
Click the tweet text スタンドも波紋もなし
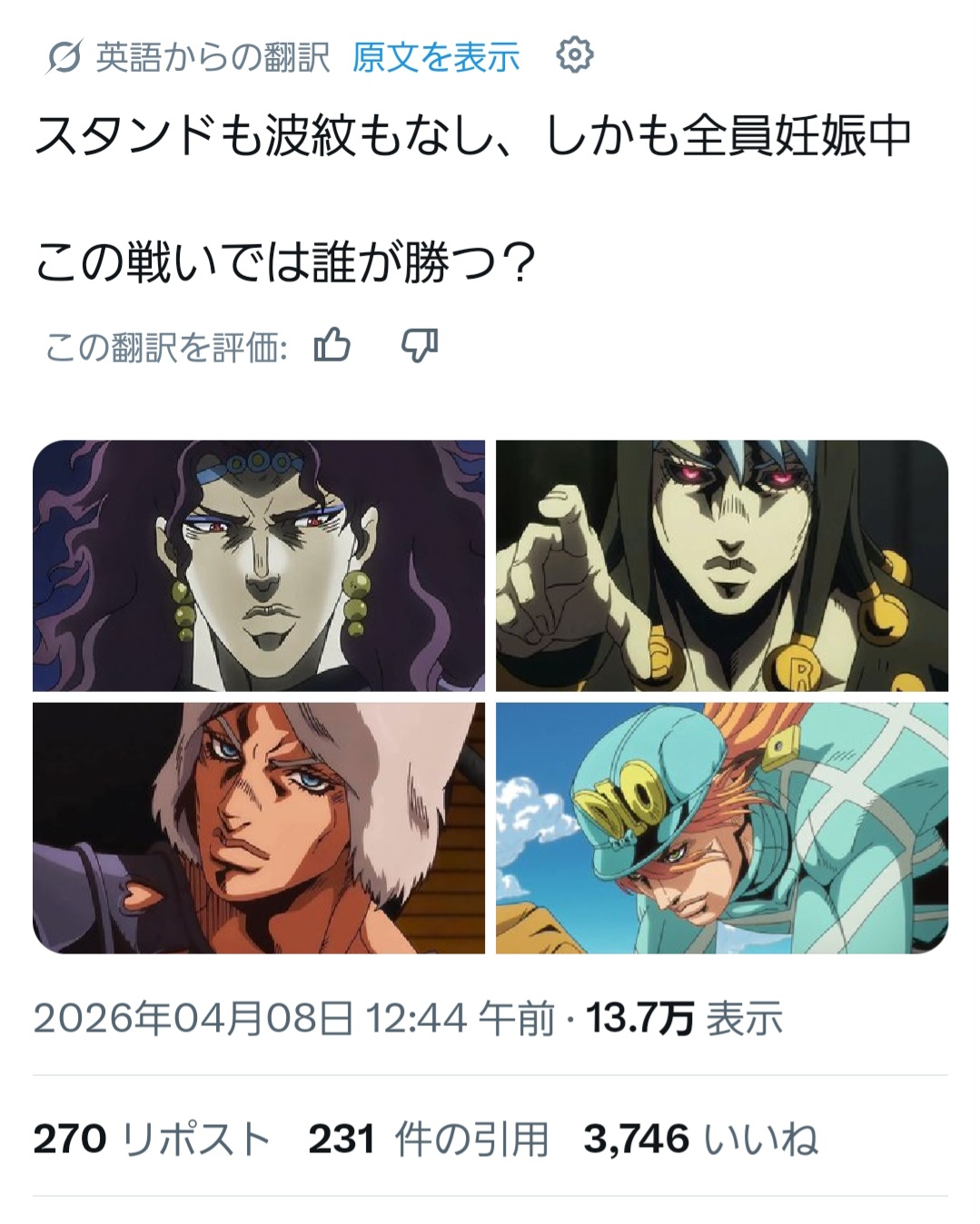(265, 136)
